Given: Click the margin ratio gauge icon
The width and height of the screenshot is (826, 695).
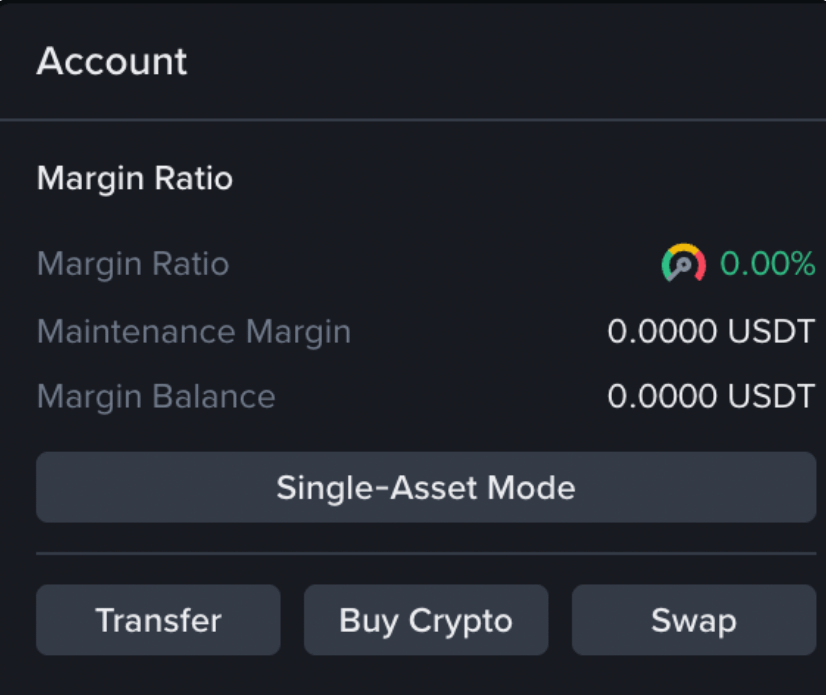Looking at the screenshot, I should point(684,264).
